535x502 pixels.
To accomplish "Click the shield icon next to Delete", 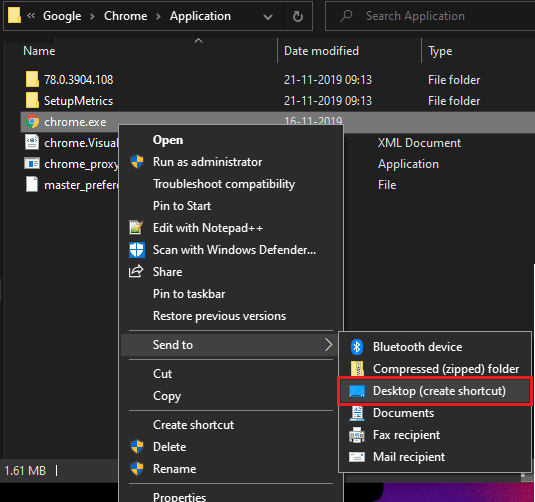I will click(137, 447).
